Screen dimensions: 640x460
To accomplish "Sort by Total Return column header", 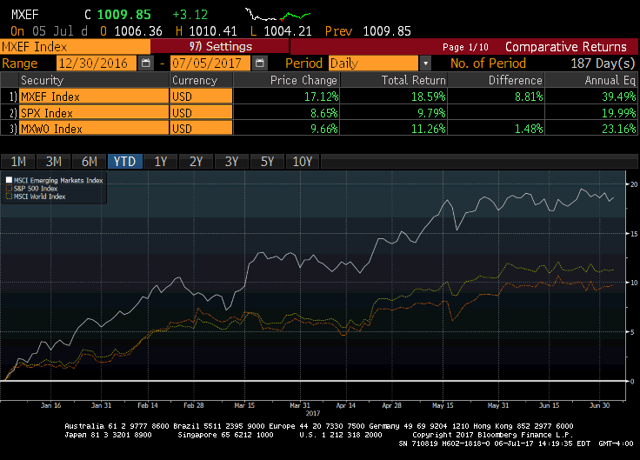I will (x=394, y=80).
